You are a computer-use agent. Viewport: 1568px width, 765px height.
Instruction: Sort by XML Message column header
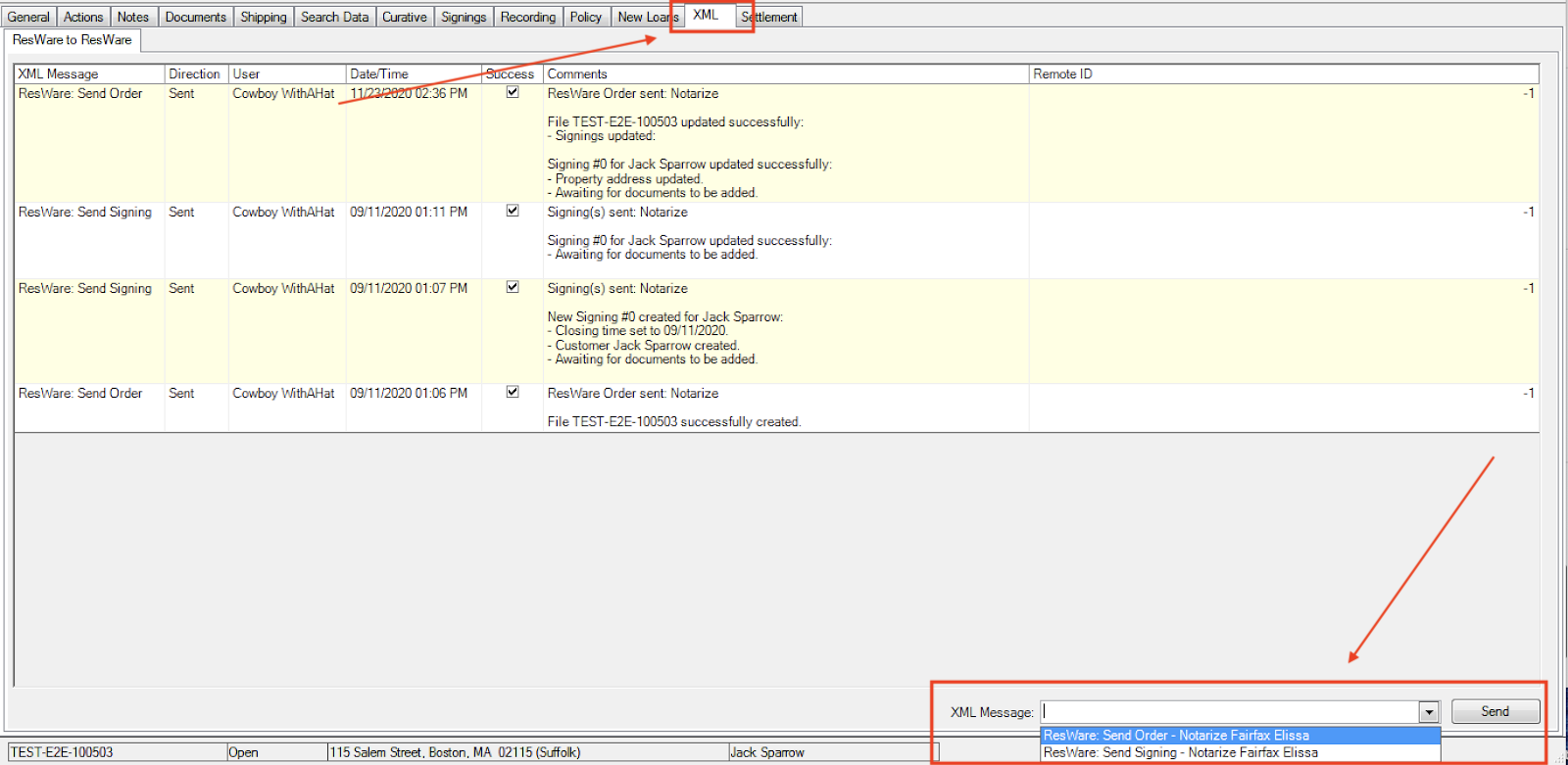(89, 74)
